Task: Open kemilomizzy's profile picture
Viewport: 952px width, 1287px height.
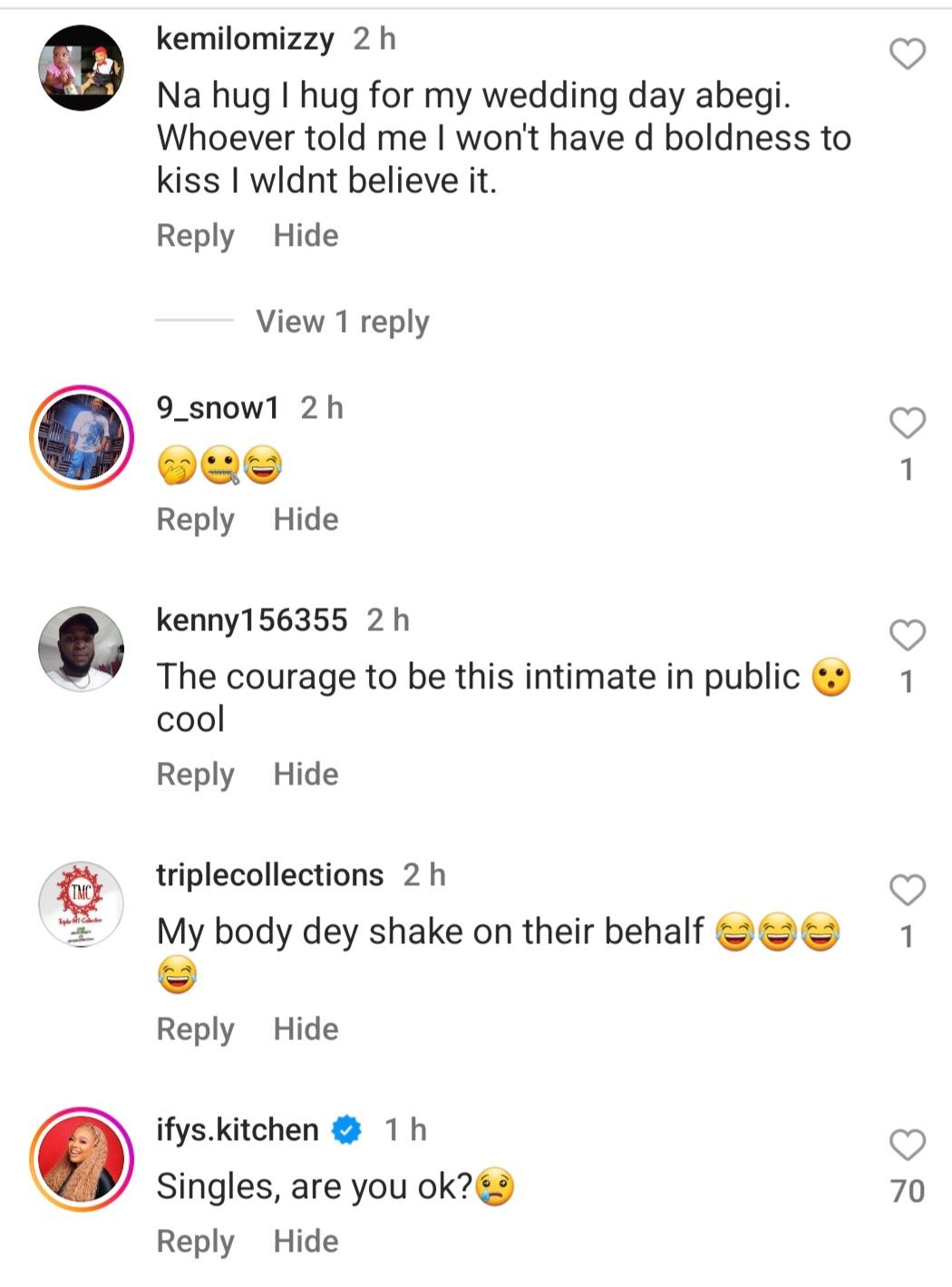Action: click(x=82, y=68)
